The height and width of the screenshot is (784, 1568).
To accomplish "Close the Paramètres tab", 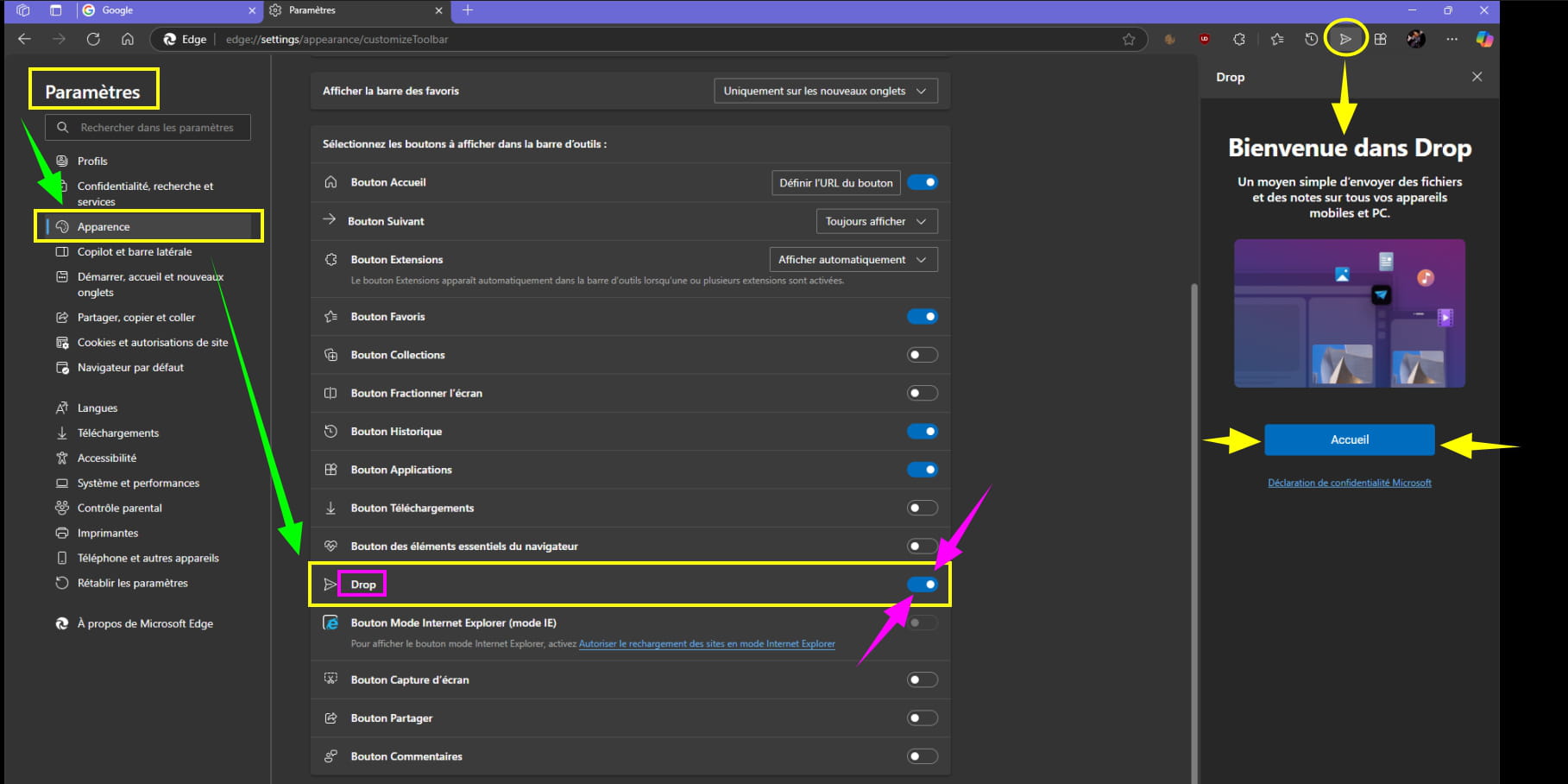I will [438, 10].
